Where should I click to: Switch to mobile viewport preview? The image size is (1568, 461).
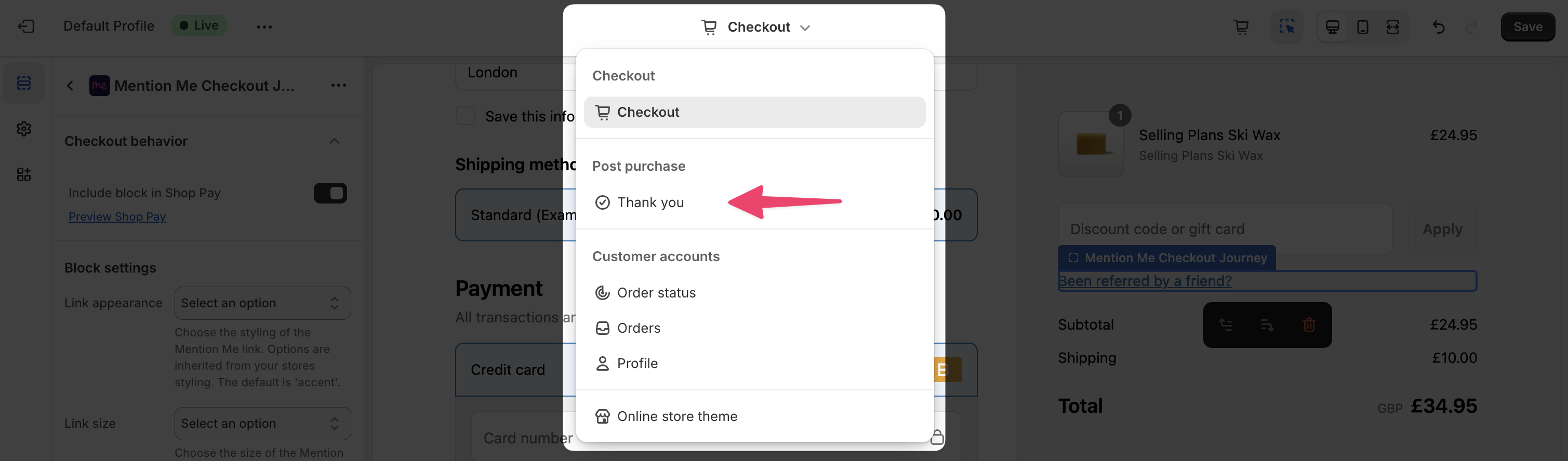coord(1362,27)
